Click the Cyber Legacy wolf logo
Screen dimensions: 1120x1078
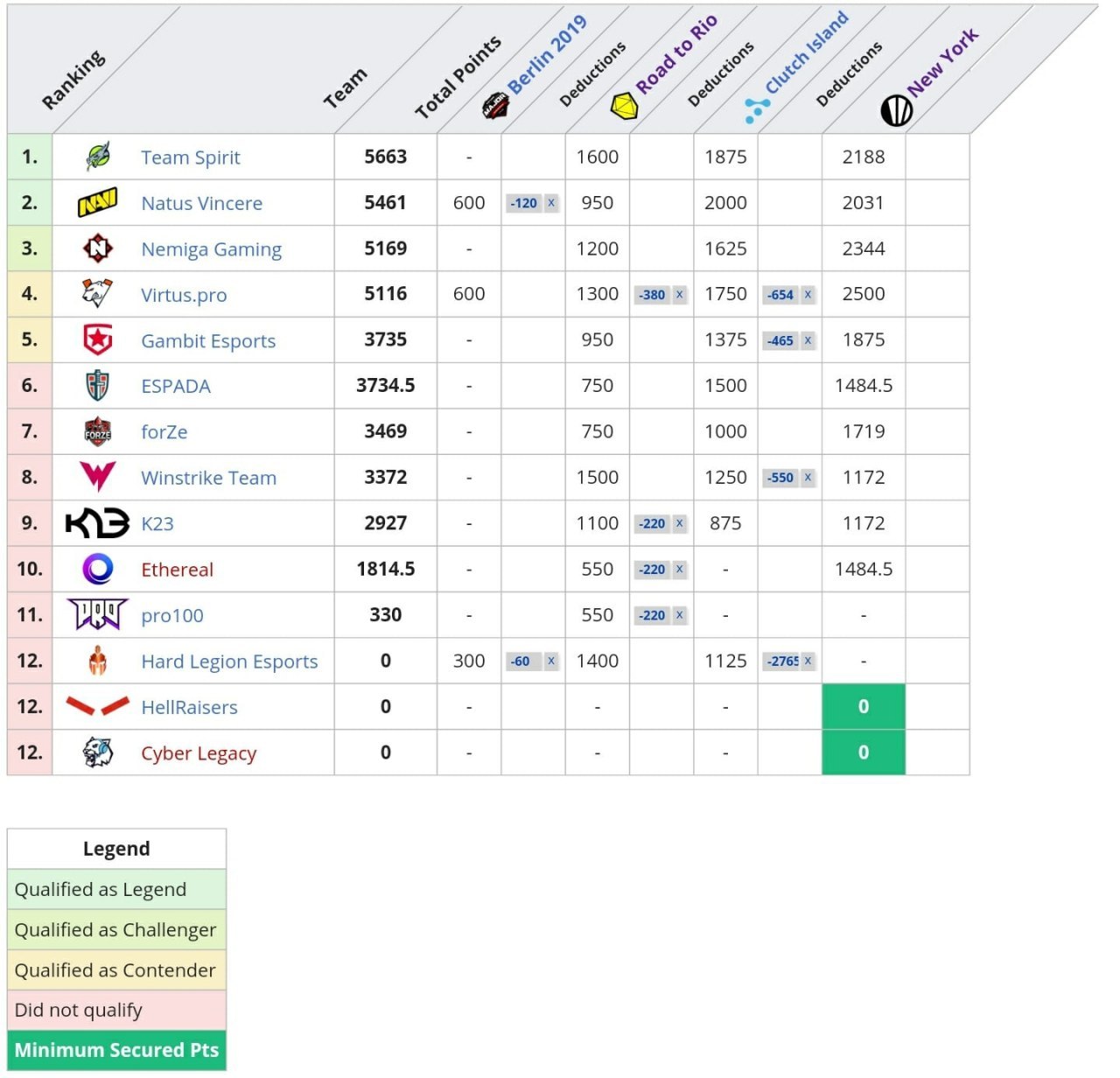pyautogui.click(x=98, y=752)
